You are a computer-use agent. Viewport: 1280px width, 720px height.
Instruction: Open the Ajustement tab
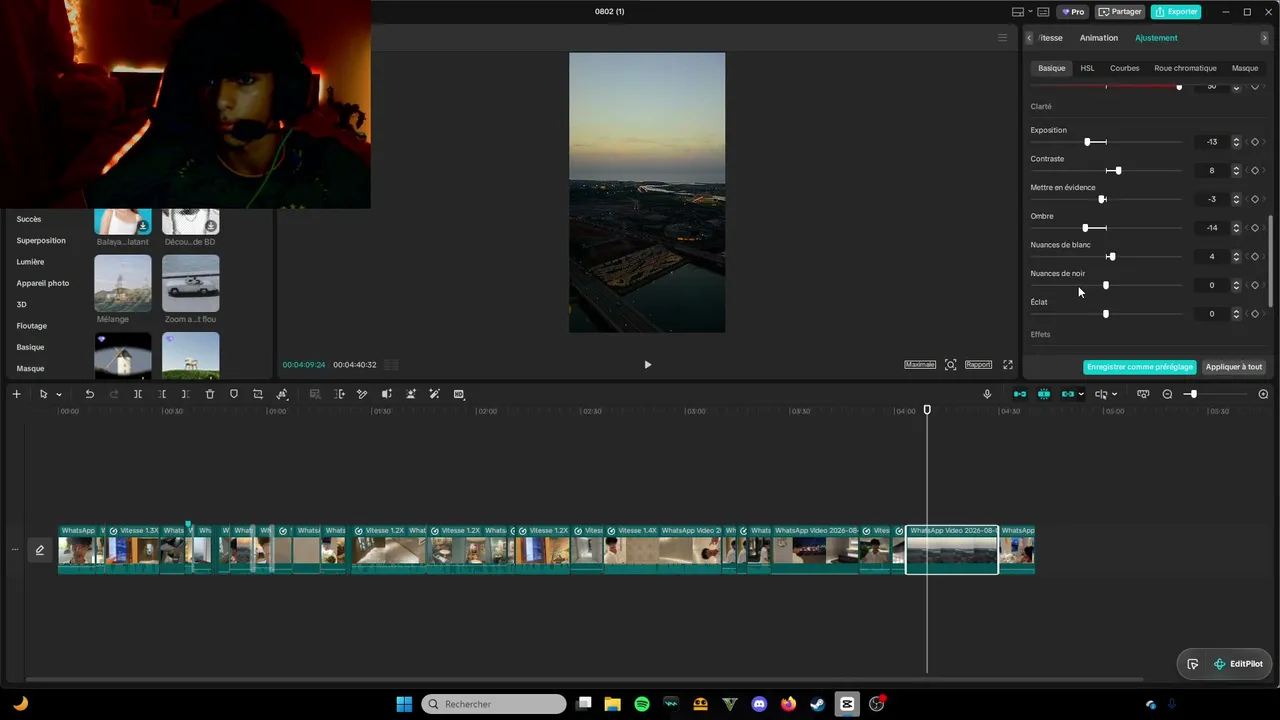[x=1156, y=38]
